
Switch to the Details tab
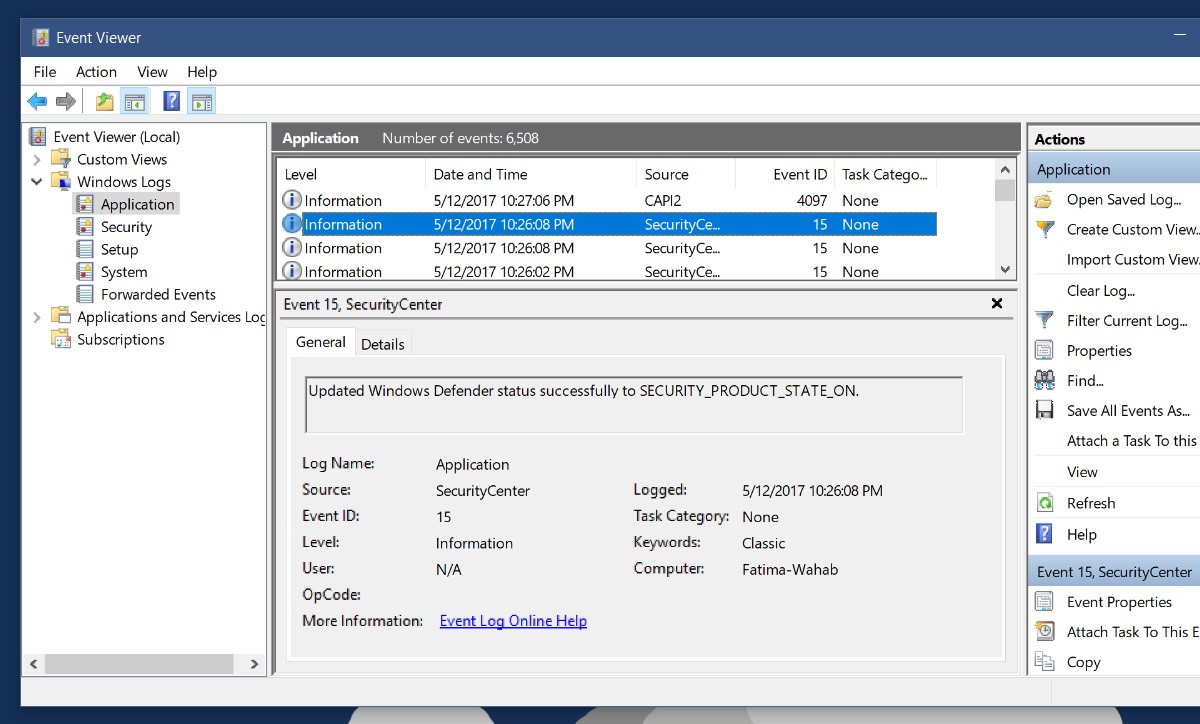tap(383, 344)
